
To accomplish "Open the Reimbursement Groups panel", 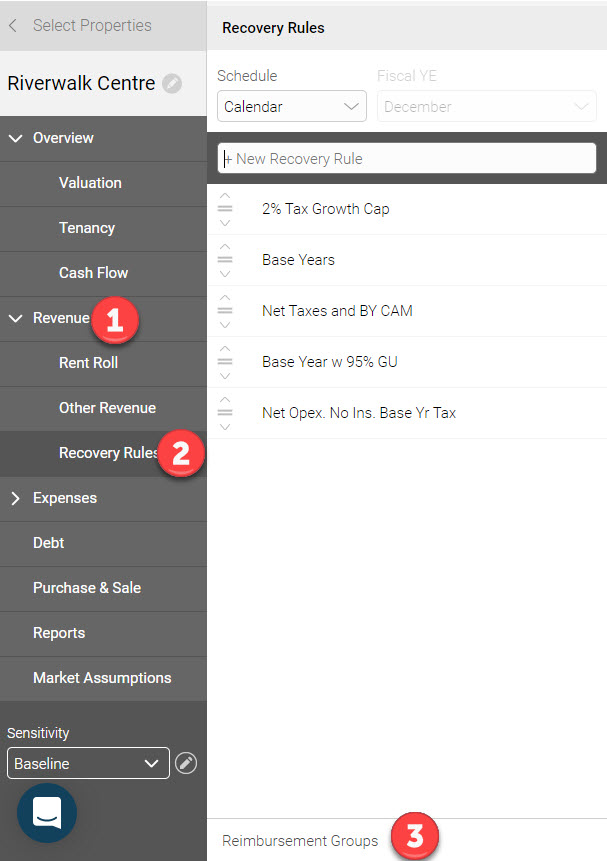I will coord(300,841).
